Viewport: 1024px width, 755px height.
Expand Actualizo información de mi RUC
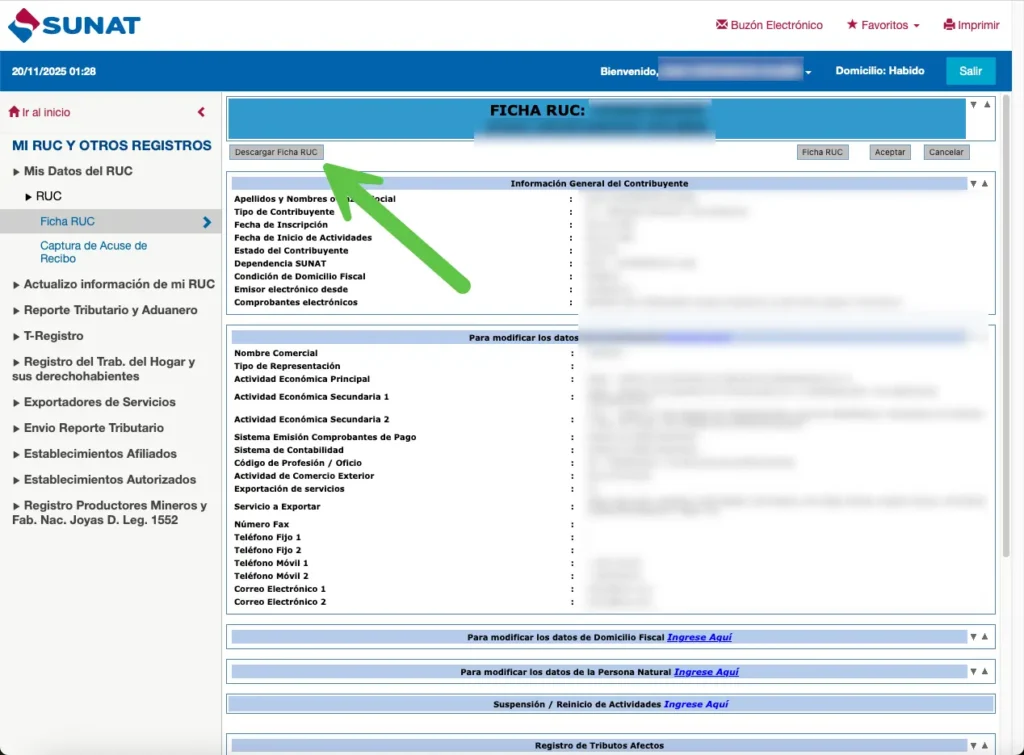pyautogui.click(x=118, y=284)
